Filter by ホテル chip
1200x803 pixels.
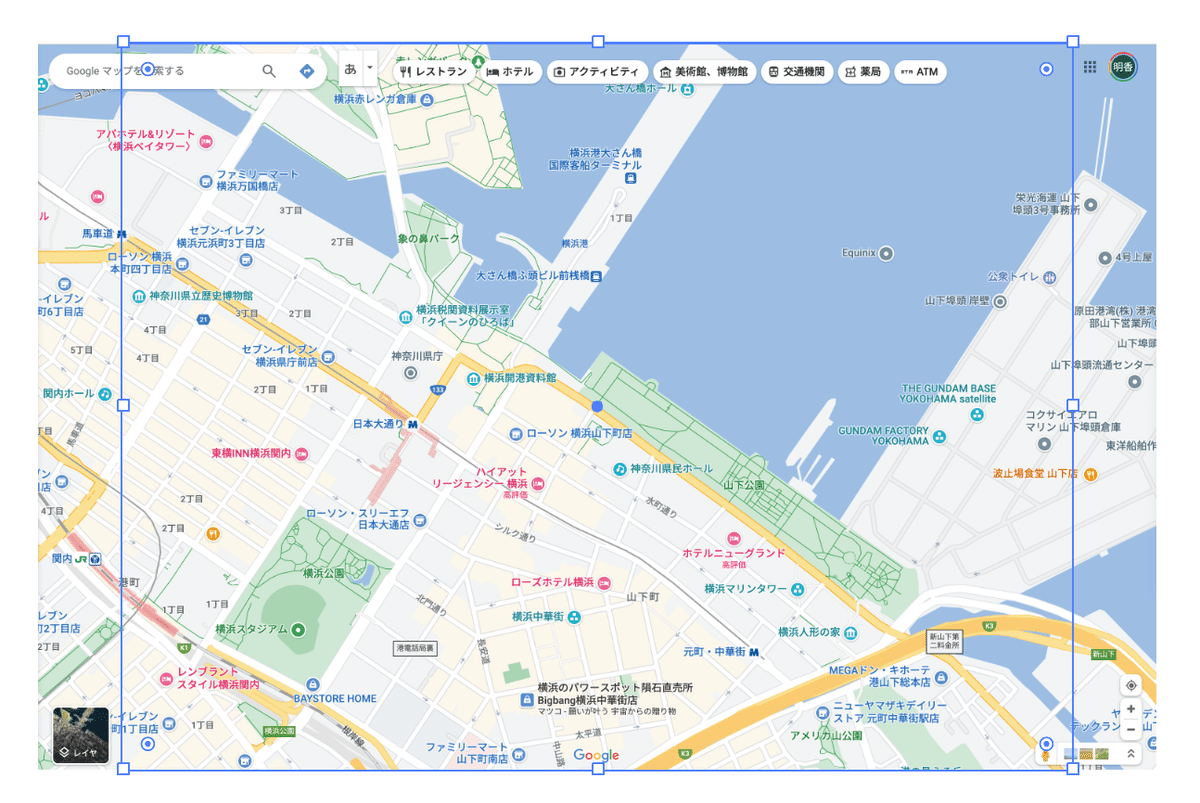pyautogui.click(x=510, y=72)
